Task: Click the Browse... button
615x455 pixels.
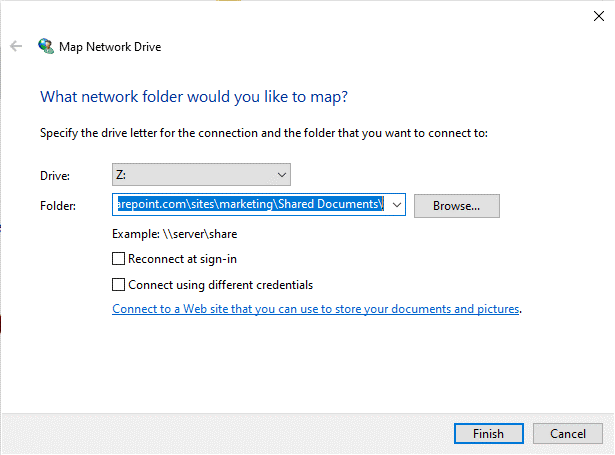Action: tap(456, 206)
